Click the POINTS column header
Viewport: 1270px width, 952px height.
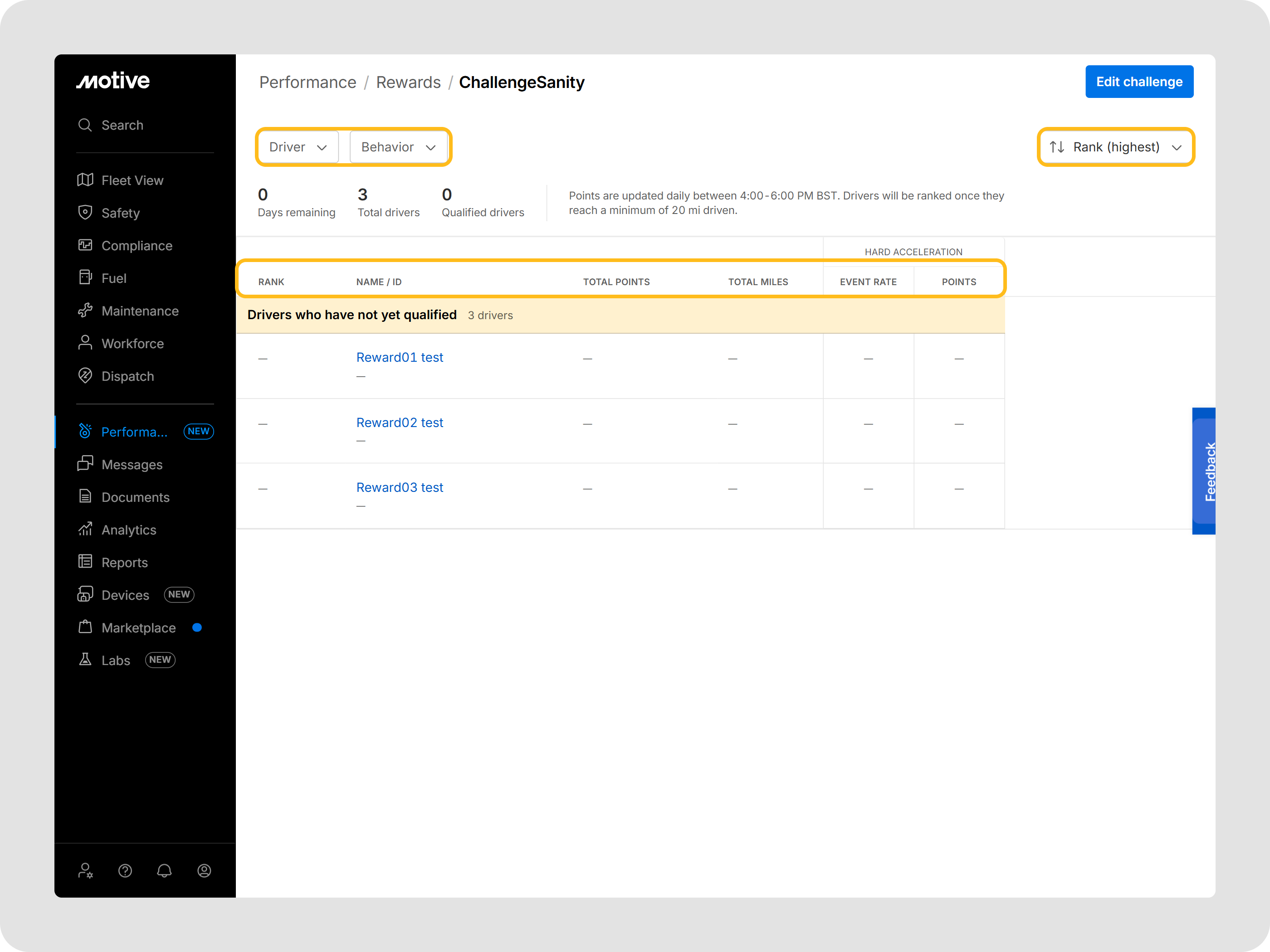pyautogui.click(x=959, y=282)
